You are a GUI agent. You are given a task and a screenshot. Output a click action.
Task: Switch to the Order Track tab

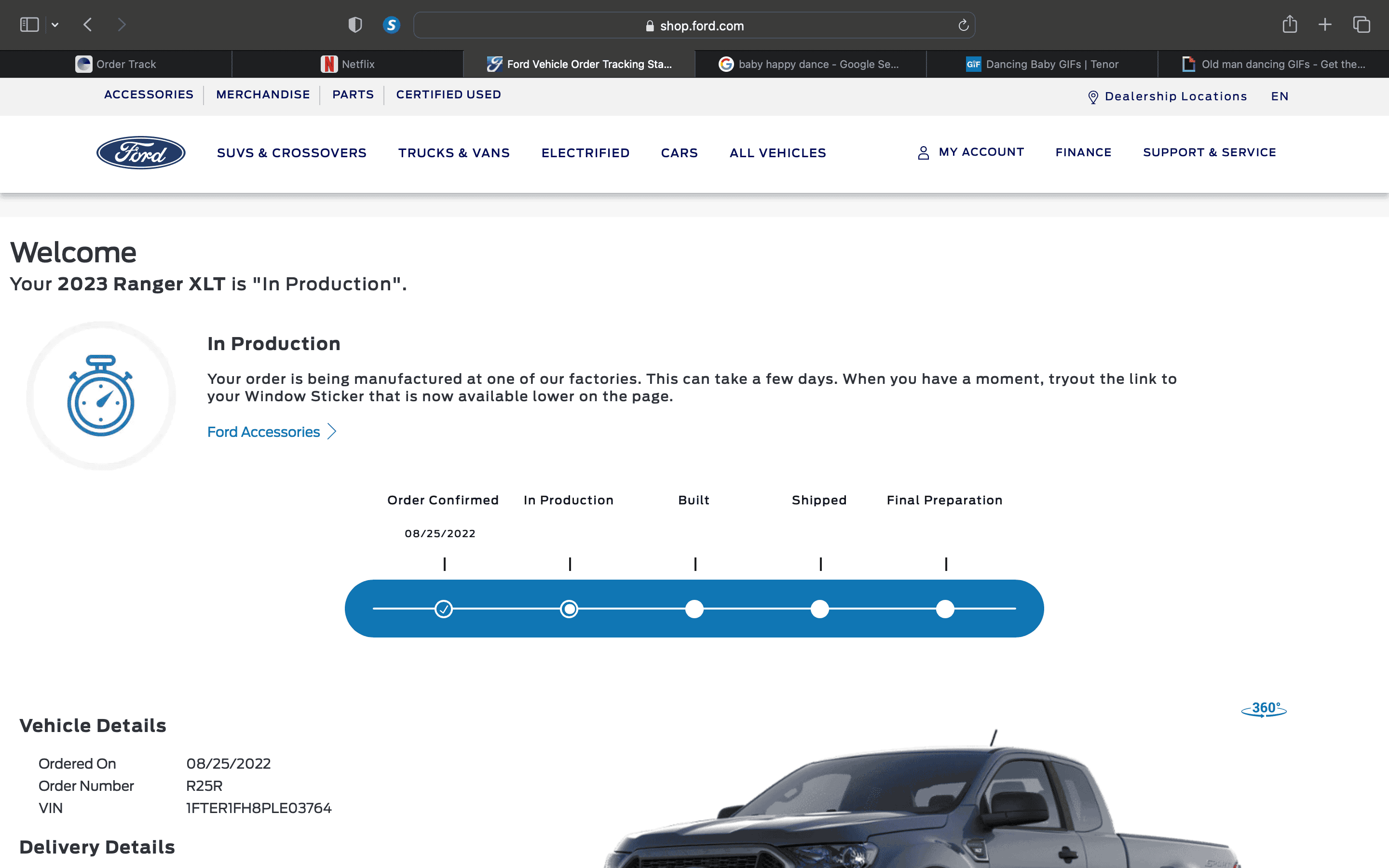[x=116, y=64]
